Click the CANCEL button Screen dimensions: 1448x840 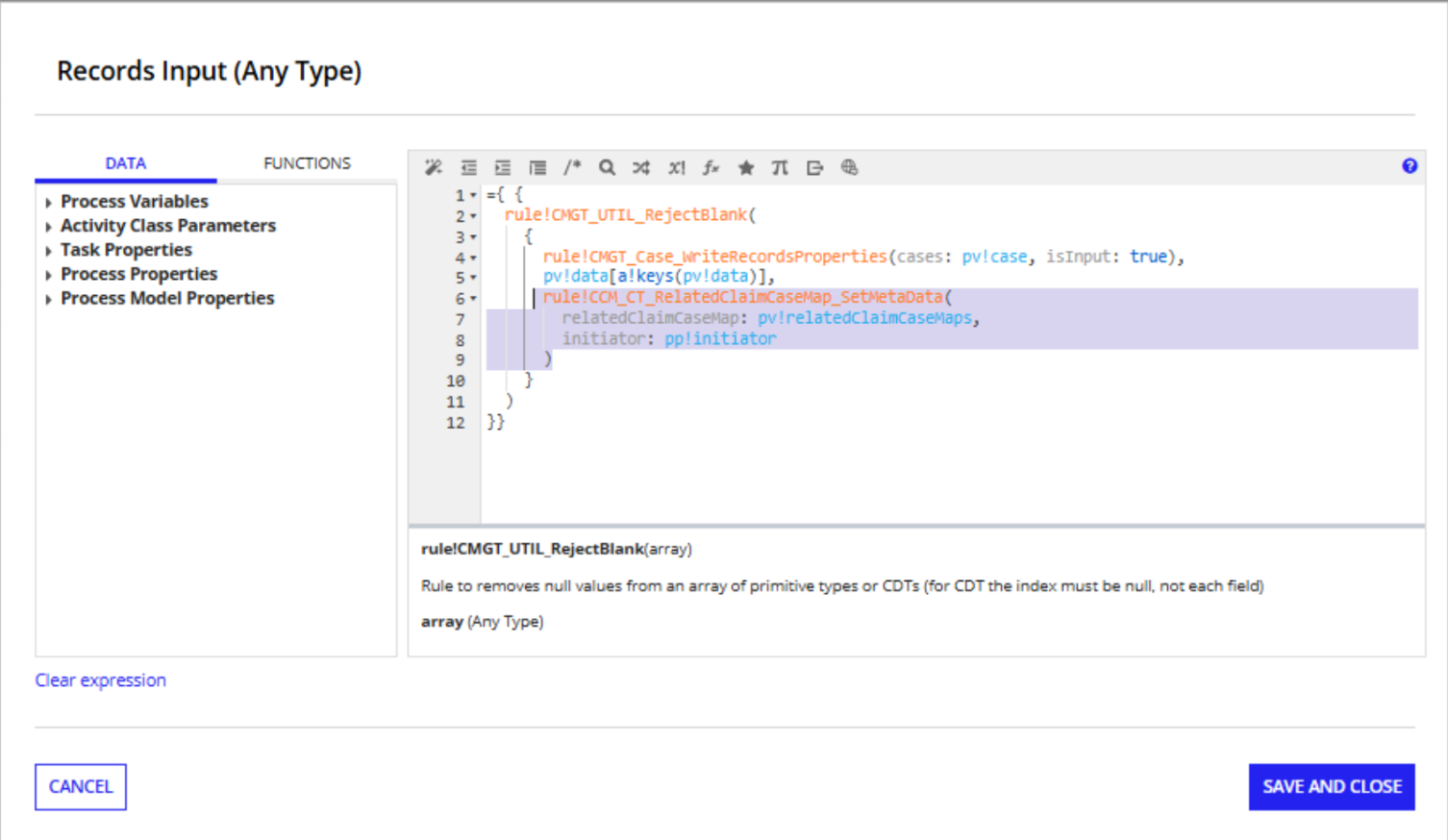coord(81,787)
